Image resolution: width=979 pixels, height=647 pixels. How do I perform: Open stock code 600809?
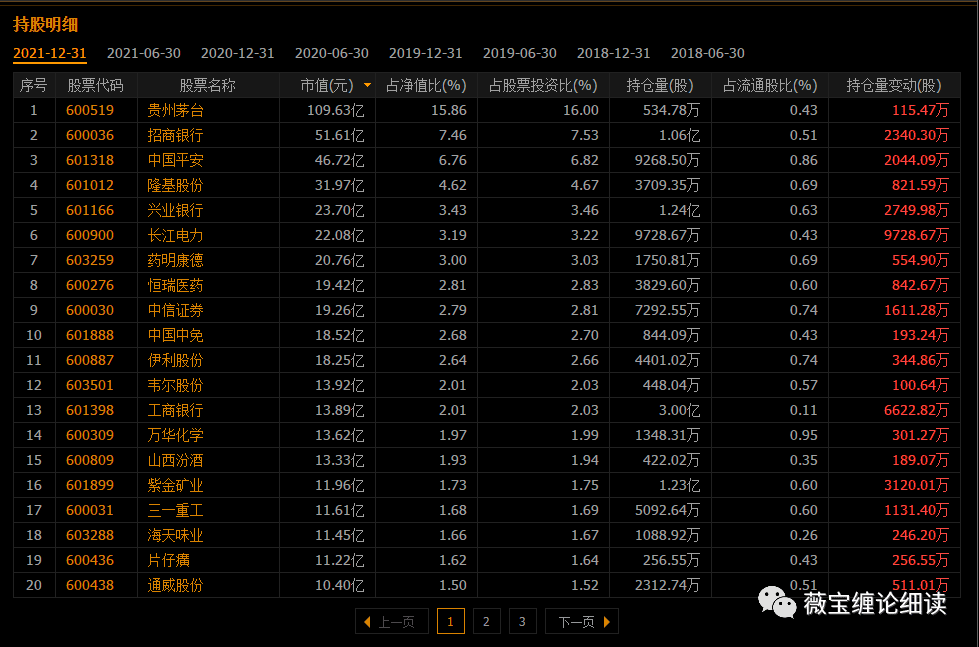coord(90,460)
